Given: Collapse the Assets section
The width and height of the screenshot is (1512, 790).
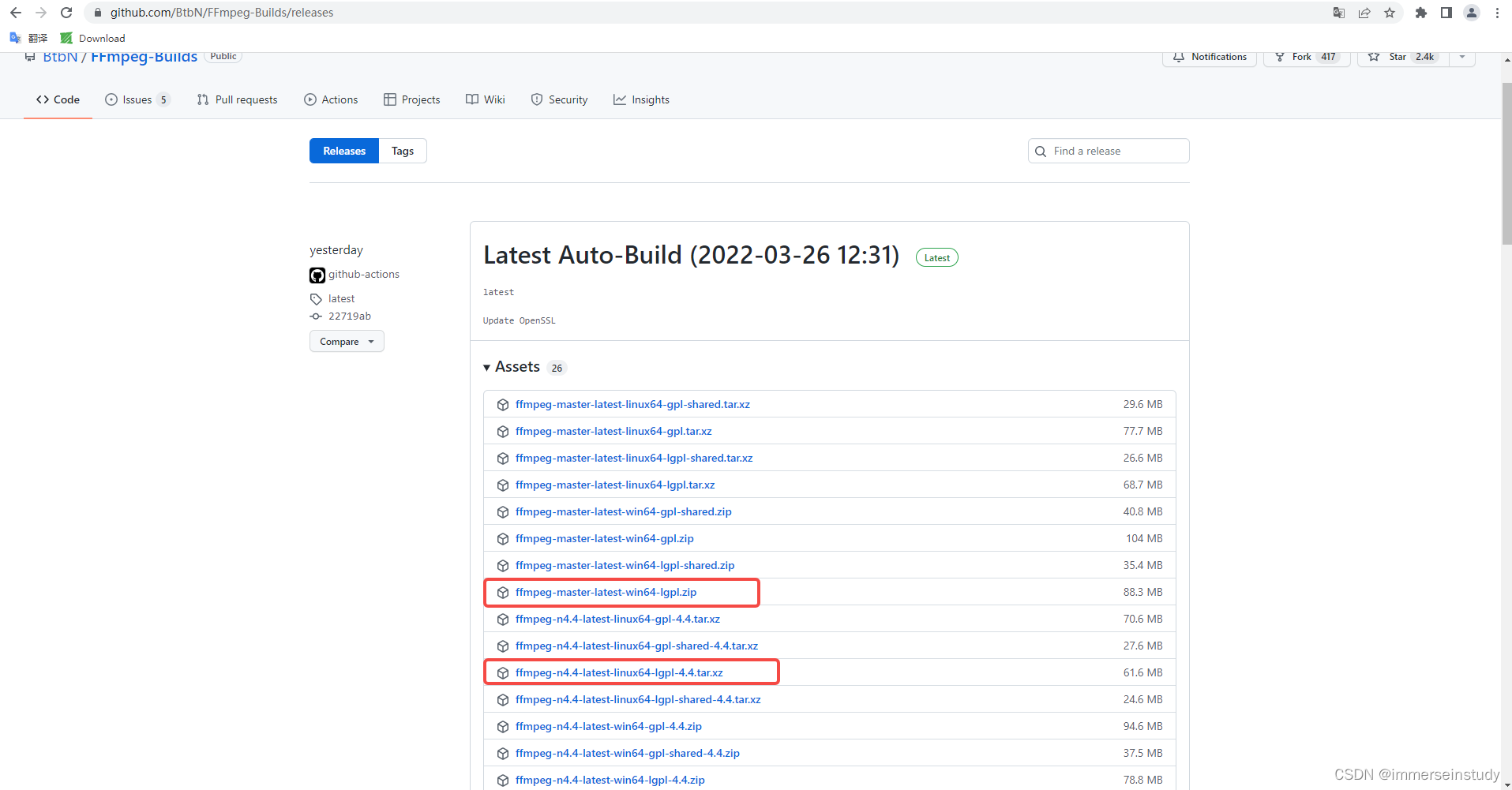Looking at the screenshot, I should (518, 367).
